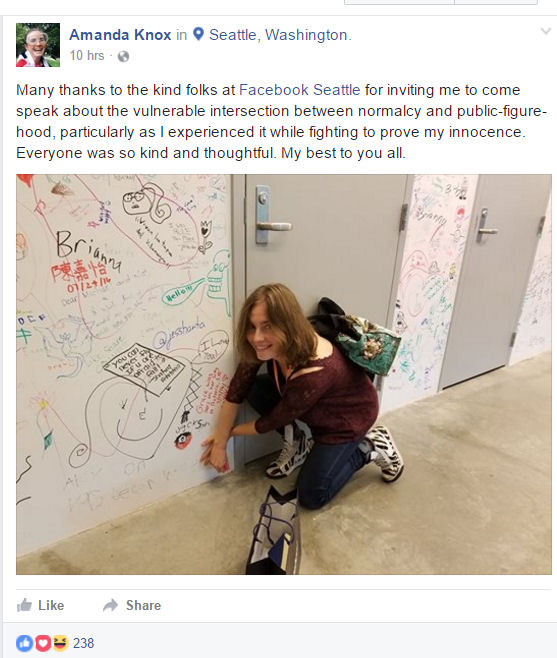
Task: Click the input box above the post
Action: pos(399,2)
